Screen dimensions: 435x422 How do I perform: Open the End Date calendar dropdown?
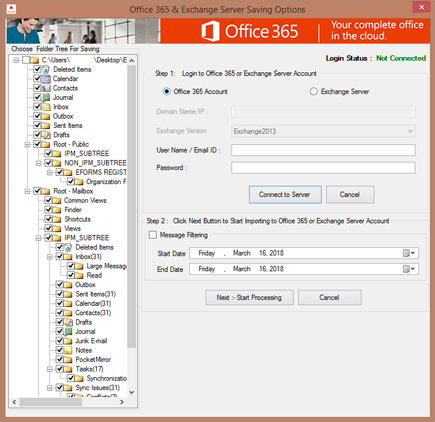tap(409, 269)
